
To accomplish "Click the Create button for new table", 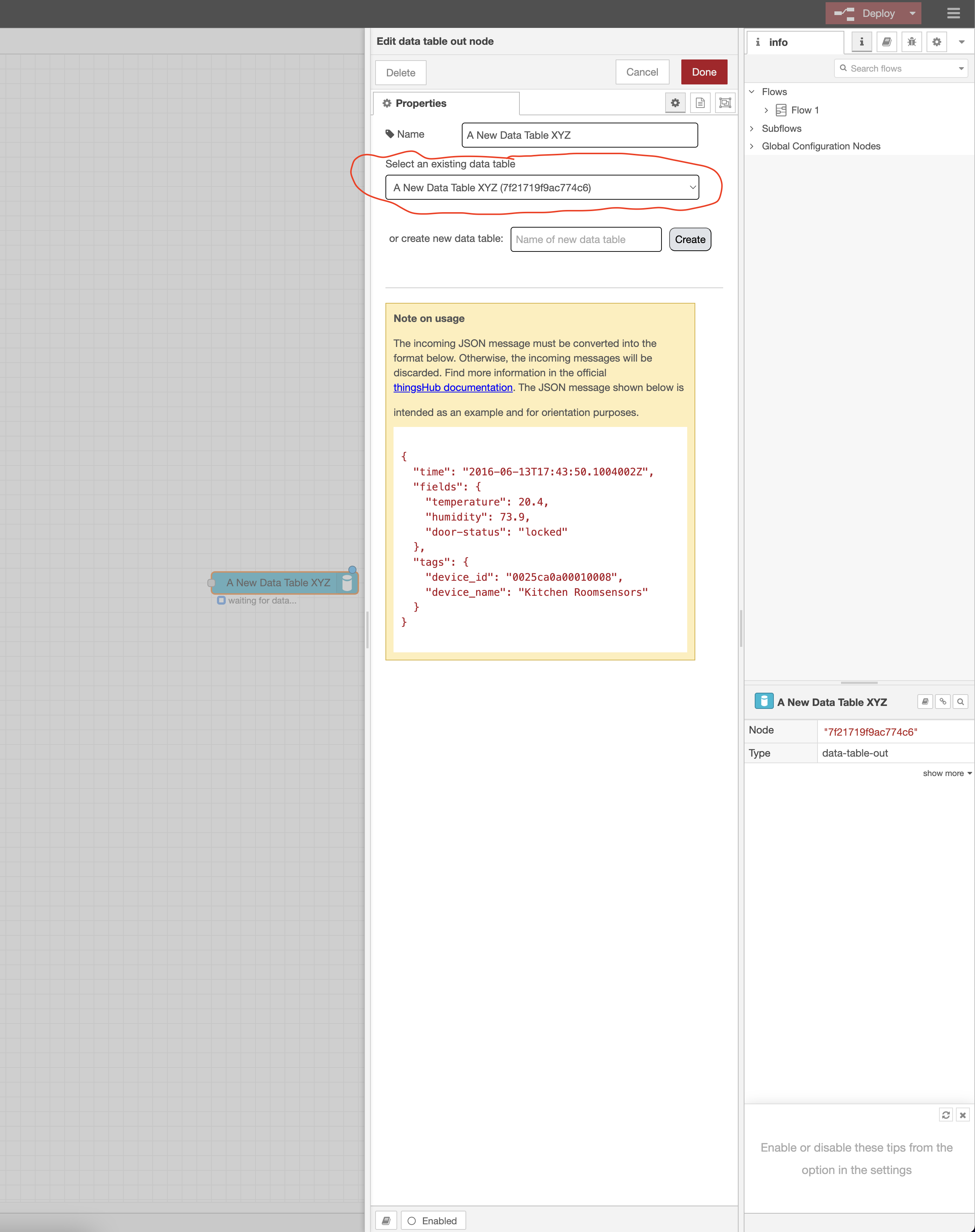I will pyautogui.click(x=691, y=239).
